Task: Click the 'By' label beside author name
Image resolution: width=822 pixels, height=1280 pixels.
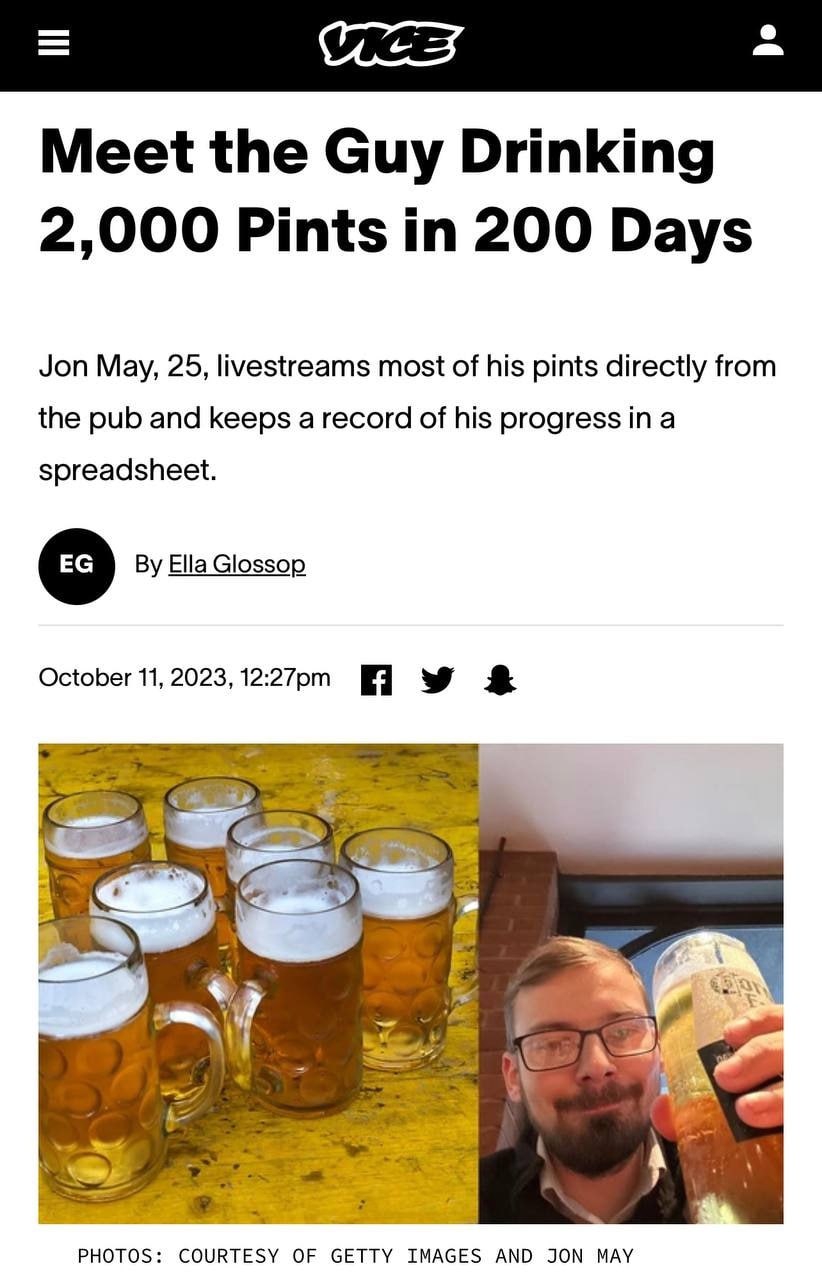Action: point(148,565)
